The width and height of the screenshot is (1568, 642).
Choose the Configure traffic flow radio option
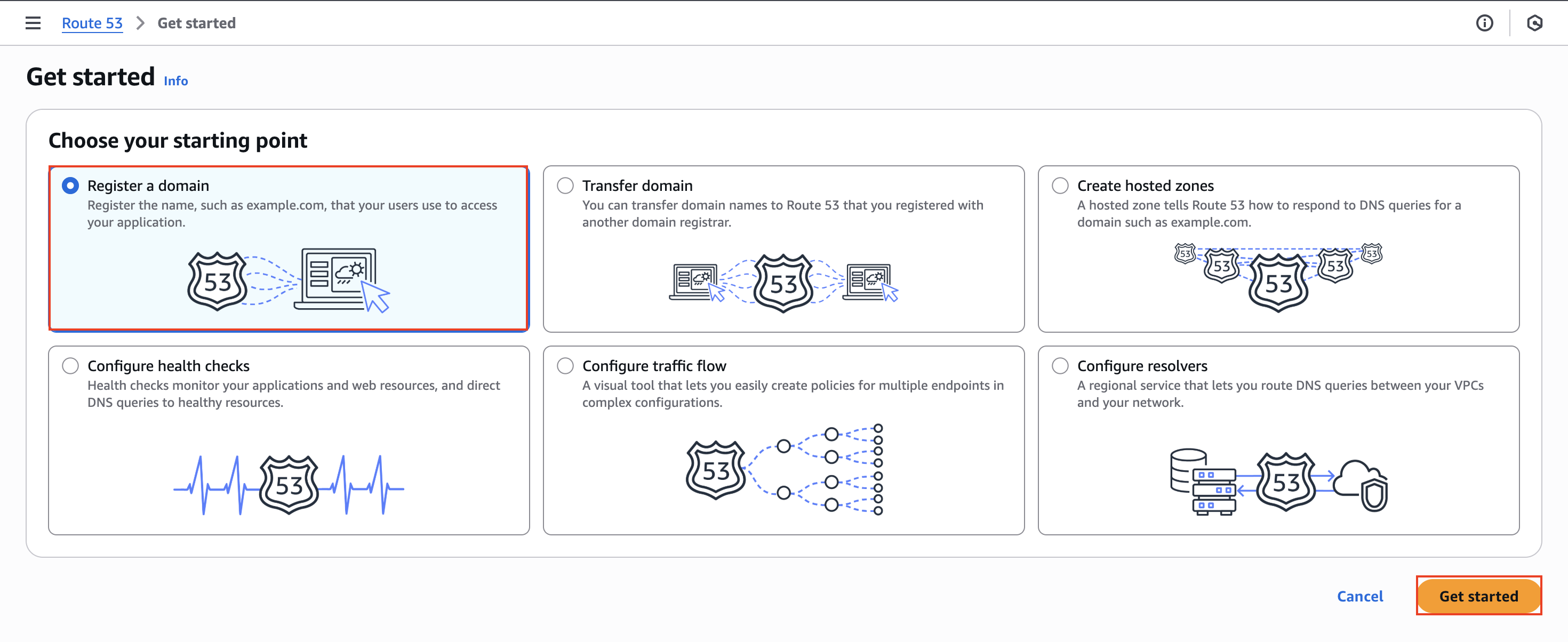click(565, 366)
